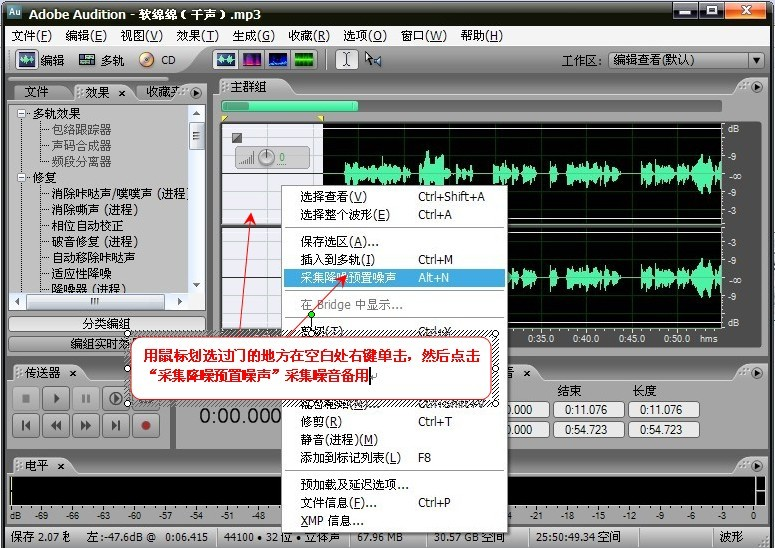The image size is (775, 549).
Task: Select 适应性降噪 effect in tree
Action: pos(82,273)
